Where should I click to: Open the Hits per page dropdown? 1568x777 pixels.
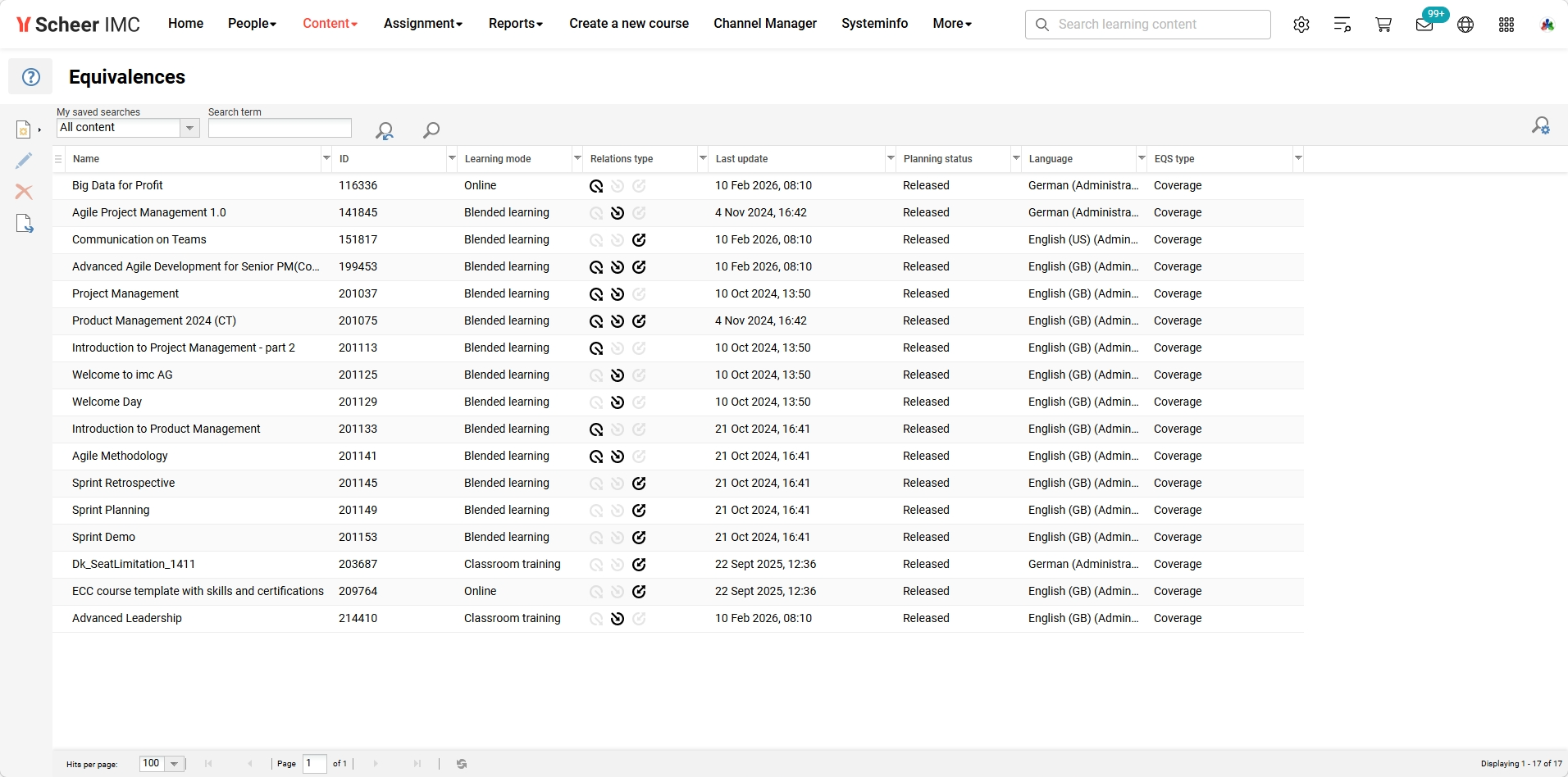[x=174, y=764]
